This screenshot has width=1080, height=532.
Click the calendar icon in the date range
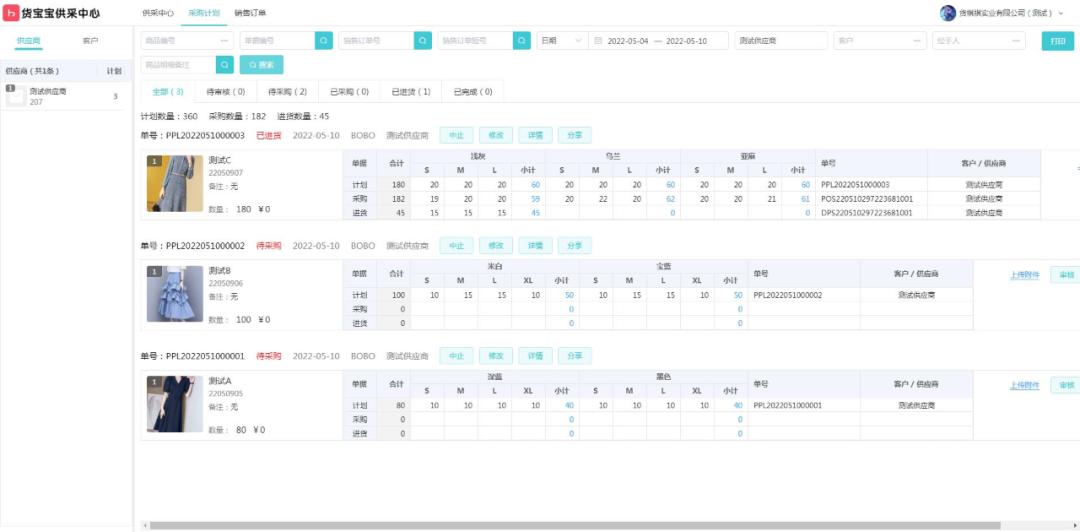[598, 41]
